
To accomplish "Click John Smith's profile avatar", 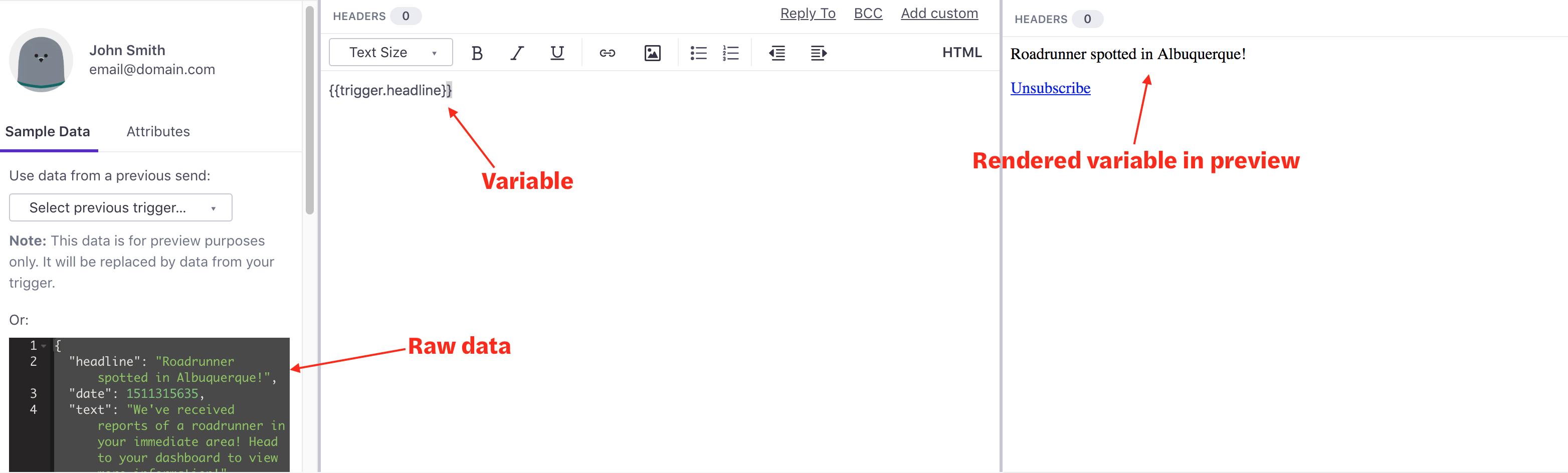I will (41, 60).
